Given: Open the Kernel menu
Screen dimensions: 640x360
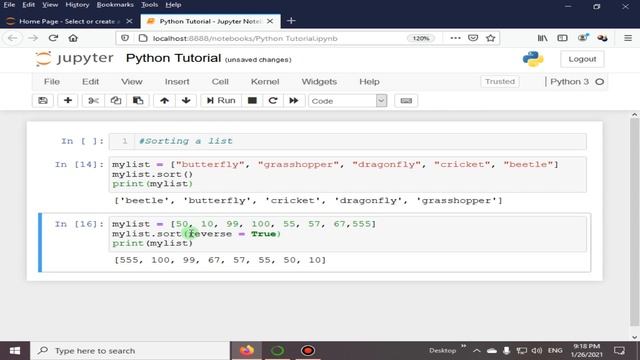Looking at the screenshot, I should (x=265, y=82).
